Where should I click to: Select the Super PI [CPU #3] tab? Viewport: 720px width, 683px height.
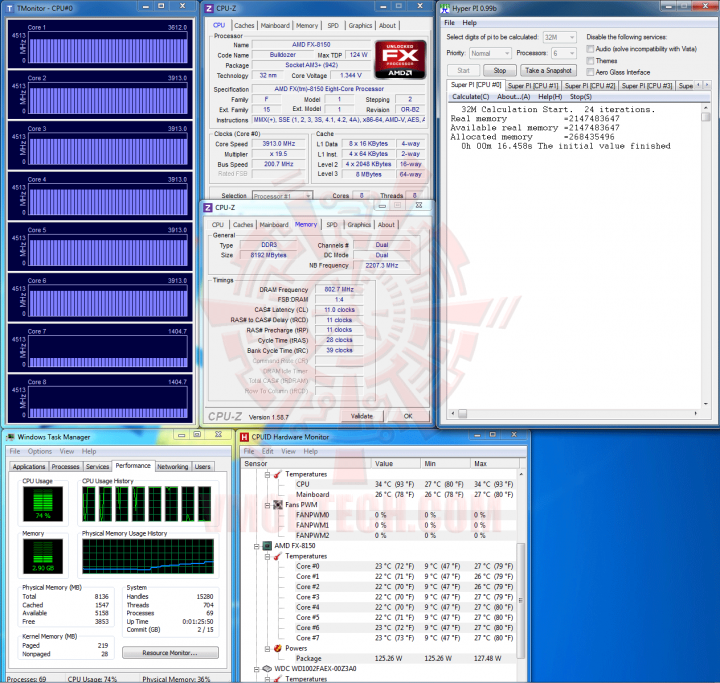pos(647,86)
